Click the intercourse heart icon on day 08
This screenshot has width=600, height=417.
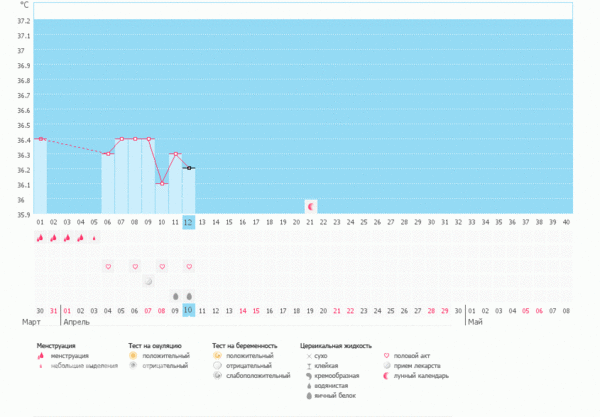pos(135,267)
